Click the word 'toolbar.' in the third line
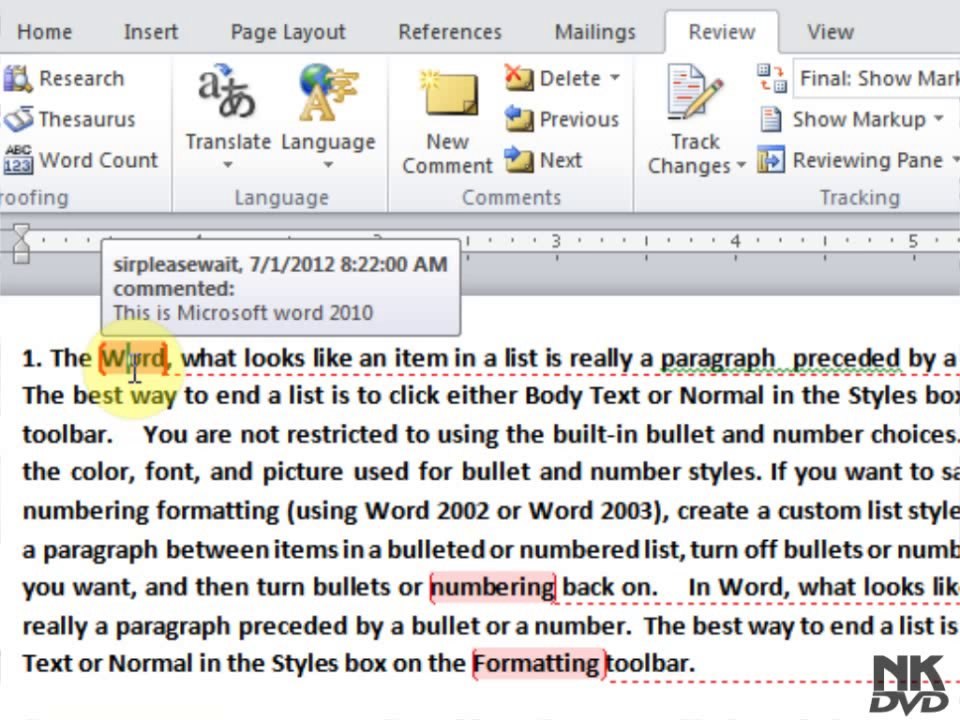The height and width of the screenshot is (720, 960). click(x=68, y=434)
